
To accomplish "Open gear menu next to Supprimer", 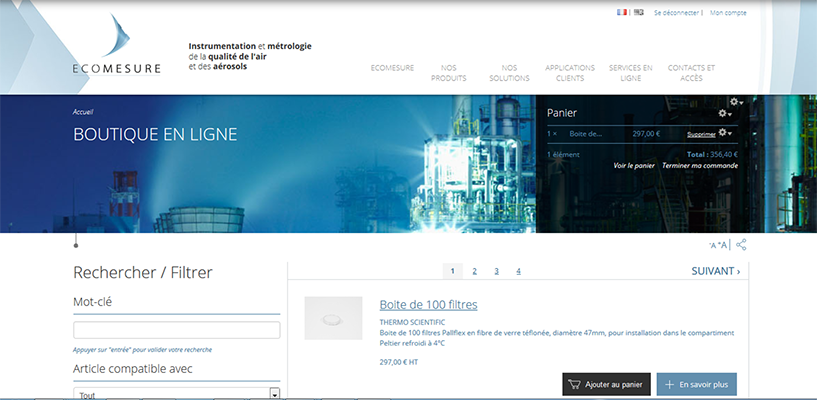I will pos(725,133).
